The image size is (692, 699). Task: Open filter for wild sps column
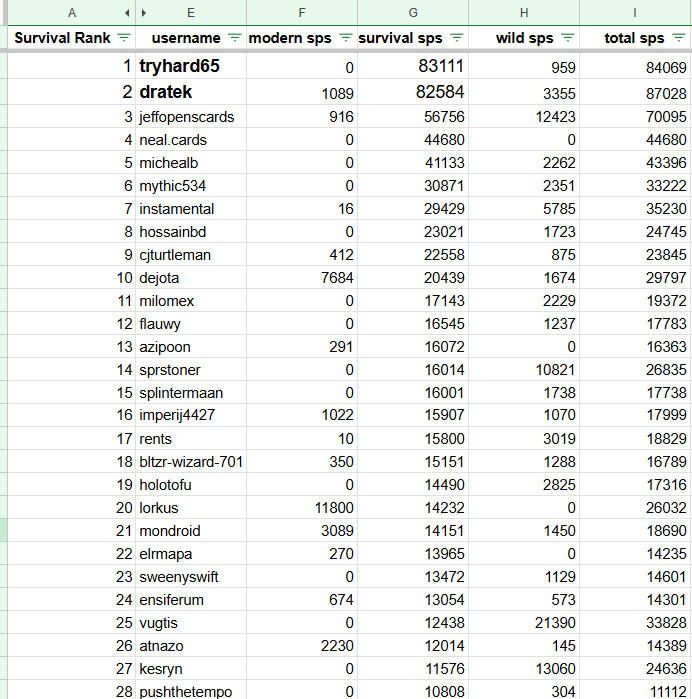tap(568, 38)
